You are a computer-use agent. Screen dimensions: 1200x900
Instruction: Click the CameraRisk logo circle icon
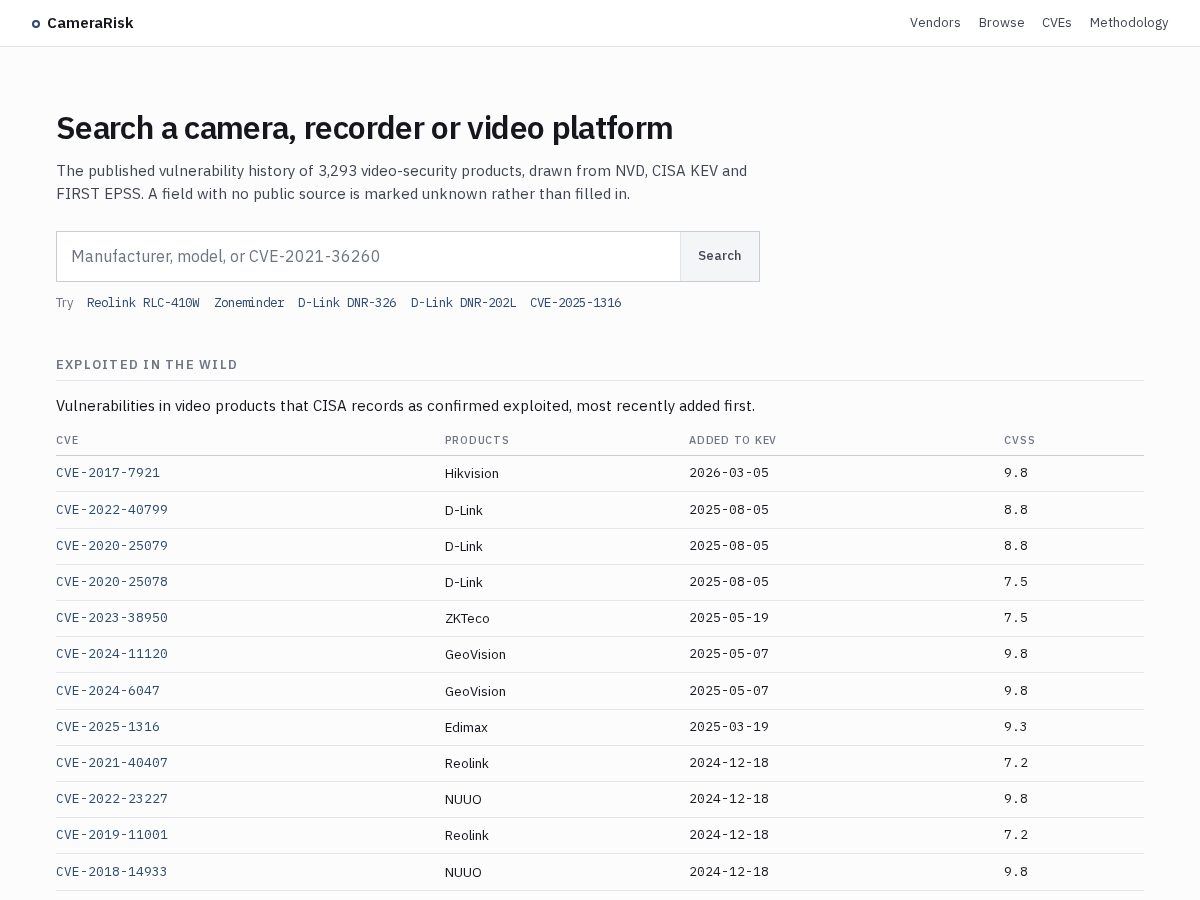click(x=36, y=23)
